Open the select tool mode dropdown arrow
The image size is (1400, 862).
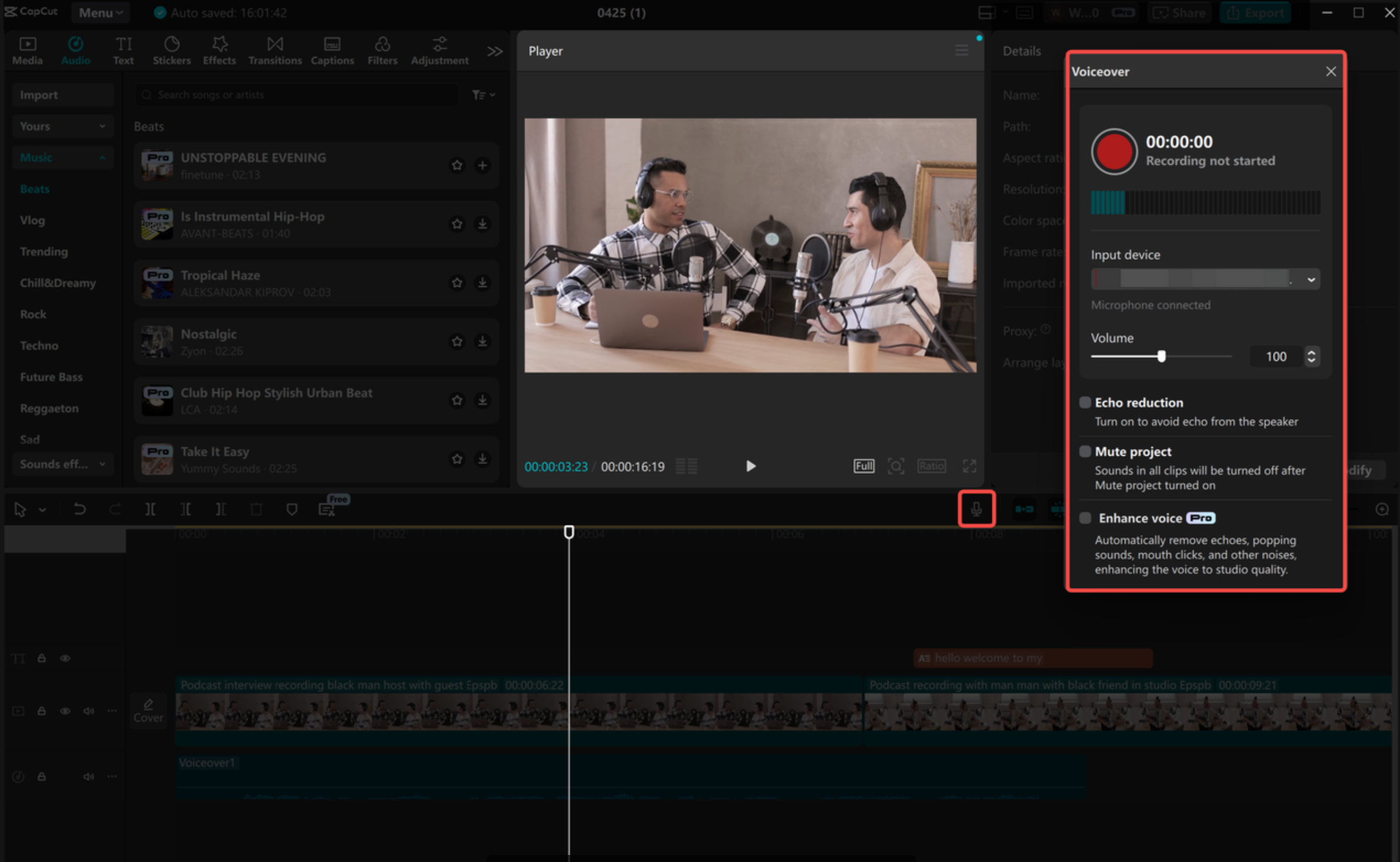42,510
